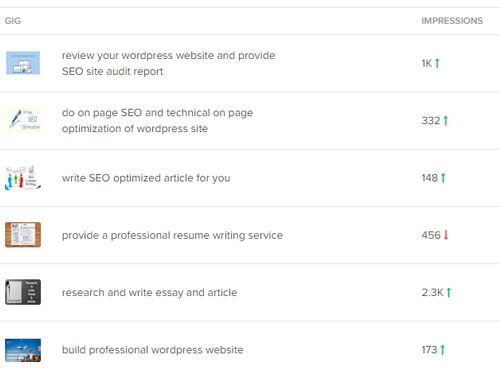The image size is (500, 375).
Task: Open the resume writing service gig thumbnail
Action: tap(23, 235)
